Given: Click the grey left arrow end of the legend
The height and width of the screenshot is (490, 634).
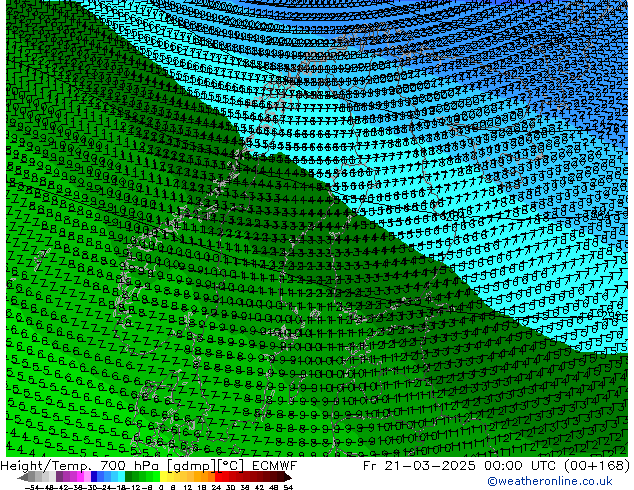Looking at the screenshot, I should 23,477.
